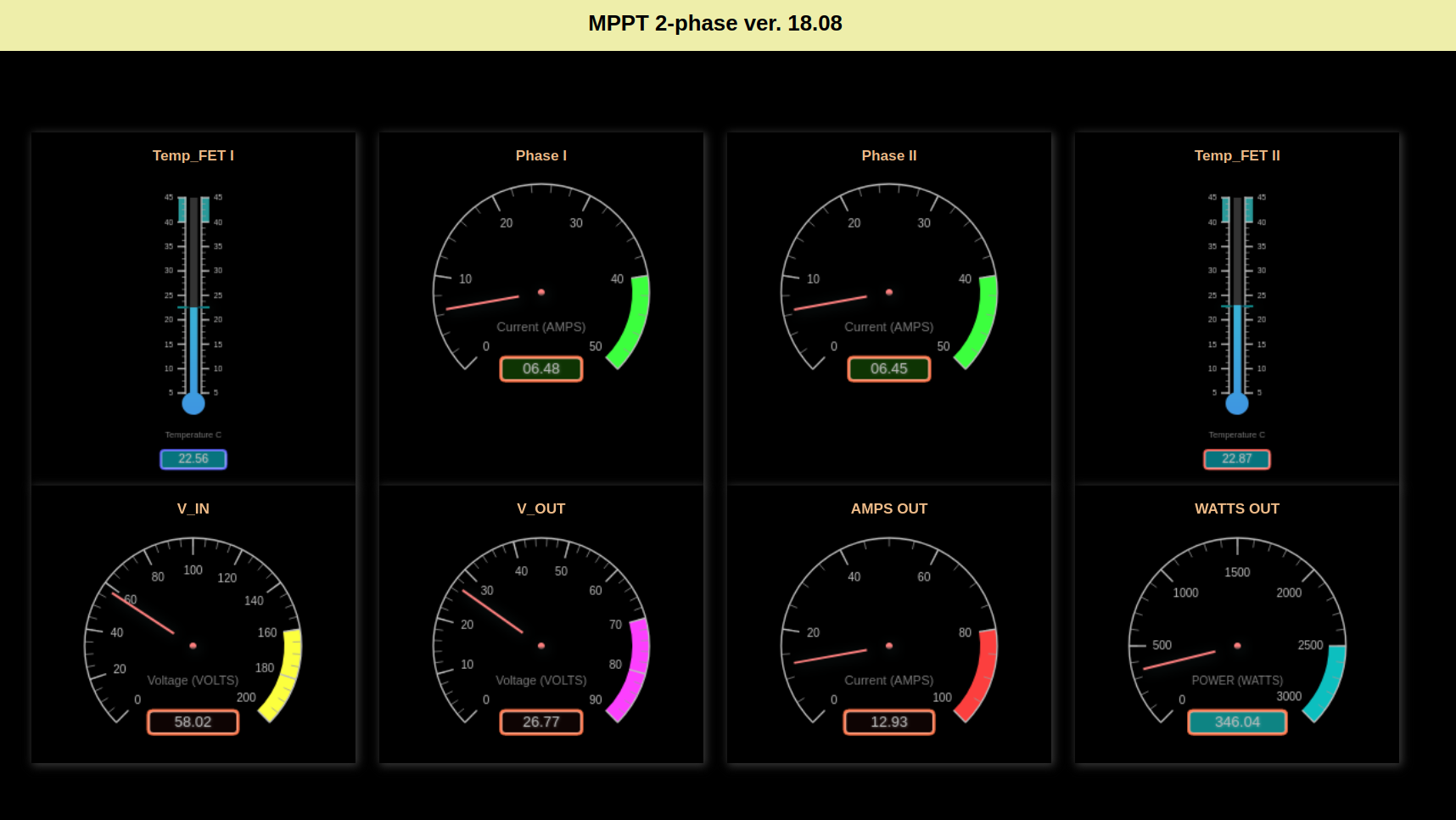
Task: Click the Temp_FET II thermometer bulb
Action: [x=1237, y=403]
